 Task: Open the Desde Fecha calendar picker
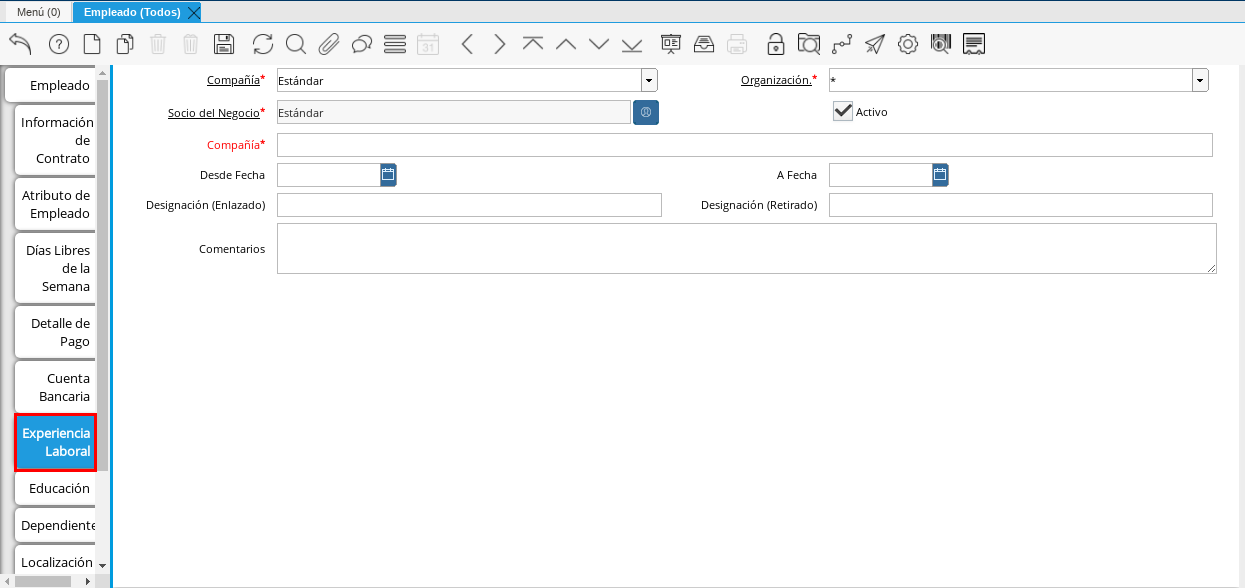[x=389, y=175]
